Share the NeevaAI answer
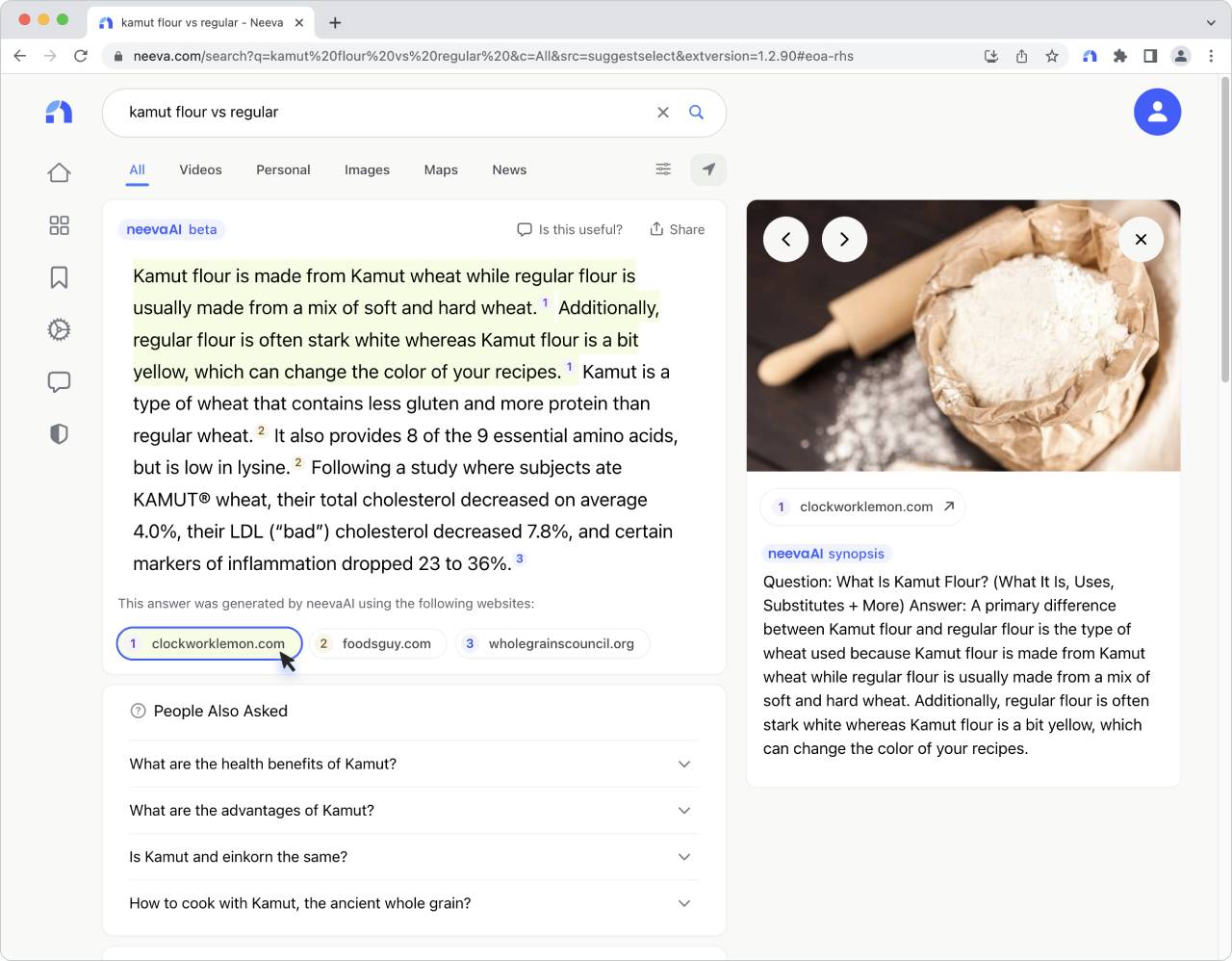 [678, 229]
